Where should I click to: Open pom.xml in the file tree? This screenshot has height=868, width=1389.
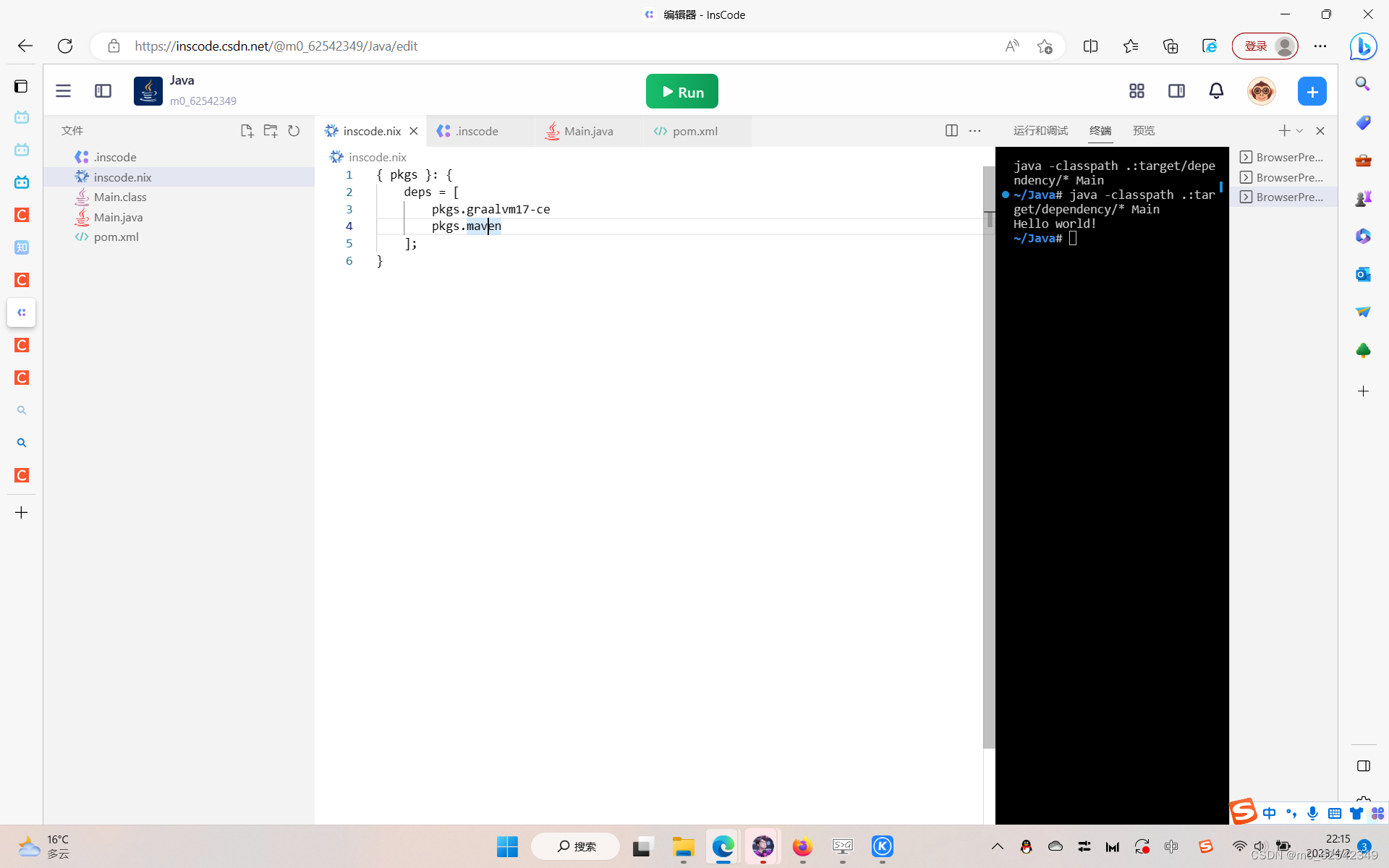click(x=116, y=237)
